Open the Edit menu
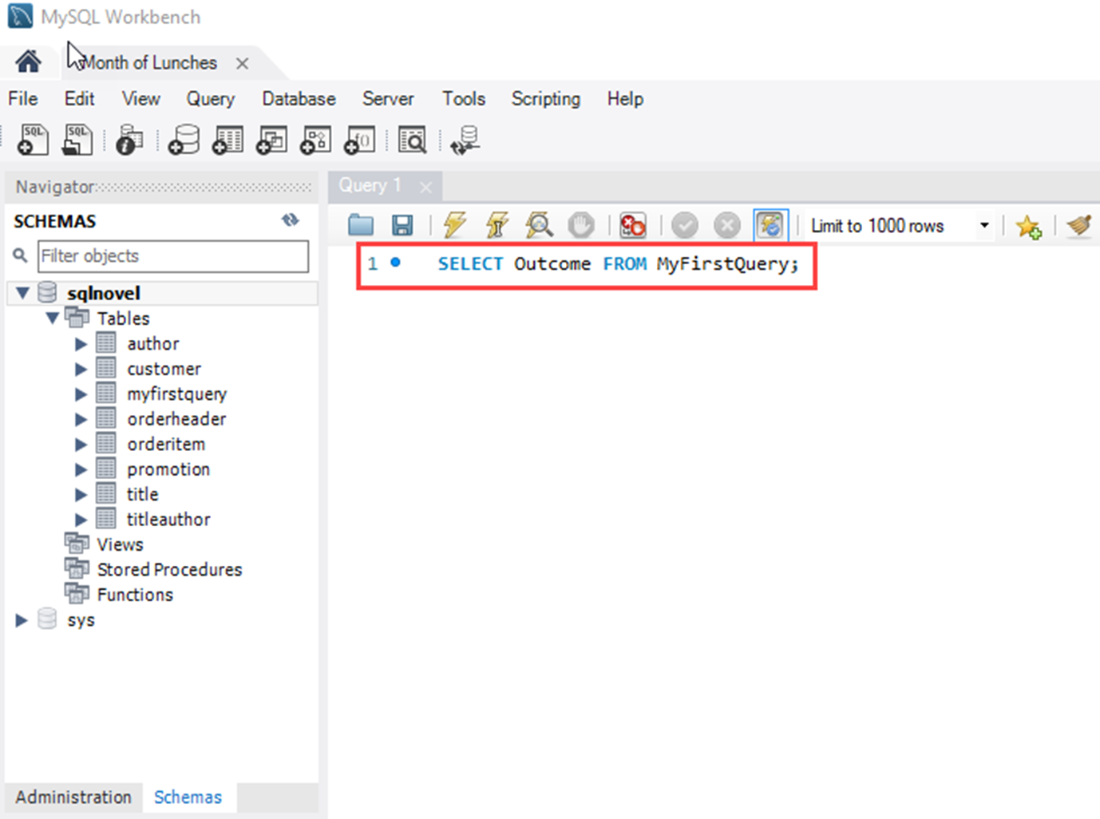Viewport: 1100px width, 819px height. pos(79,98)
